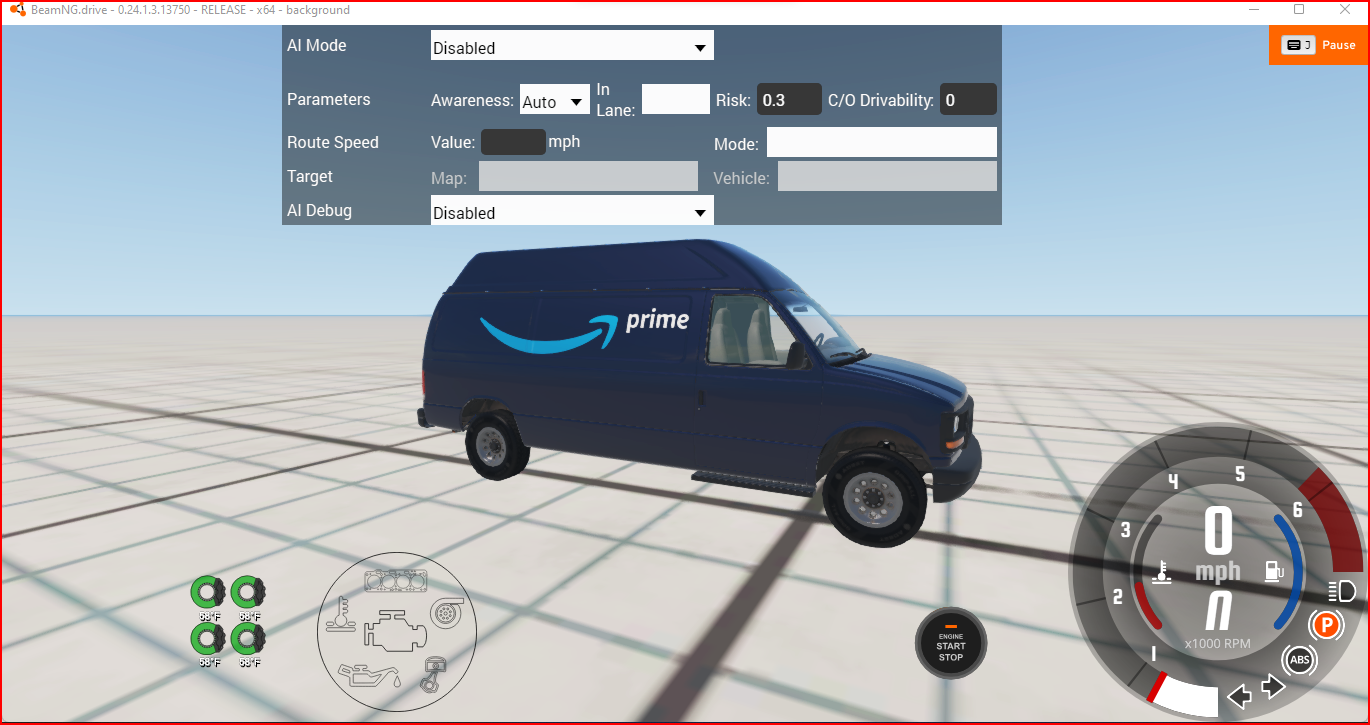
Task: Click the Parameters label
Action: pos(328,99)
